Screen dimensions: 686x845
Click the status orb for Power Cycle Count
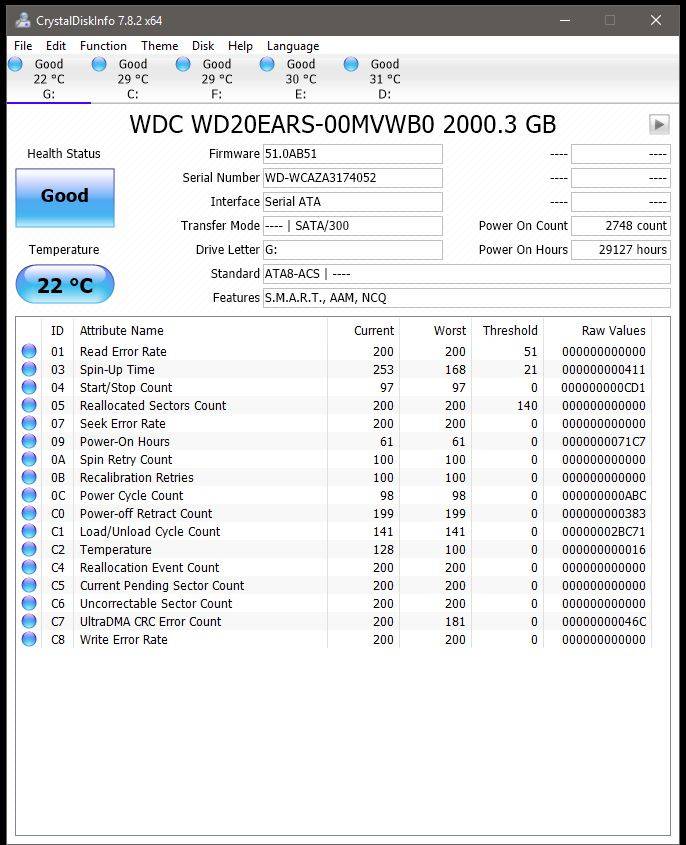tap(29, 495)
